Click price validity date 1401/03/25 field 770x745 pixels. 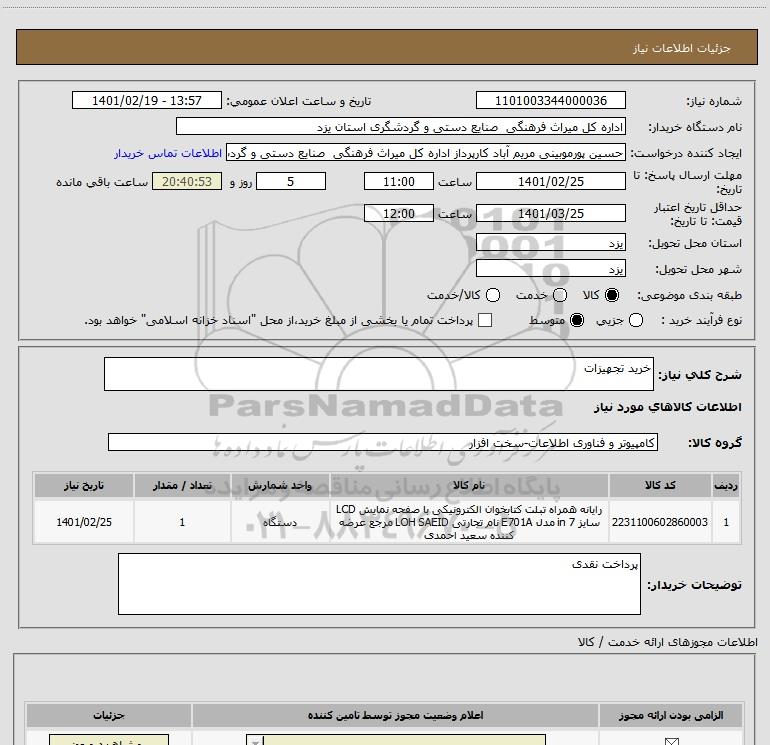[x=550, y=213]
